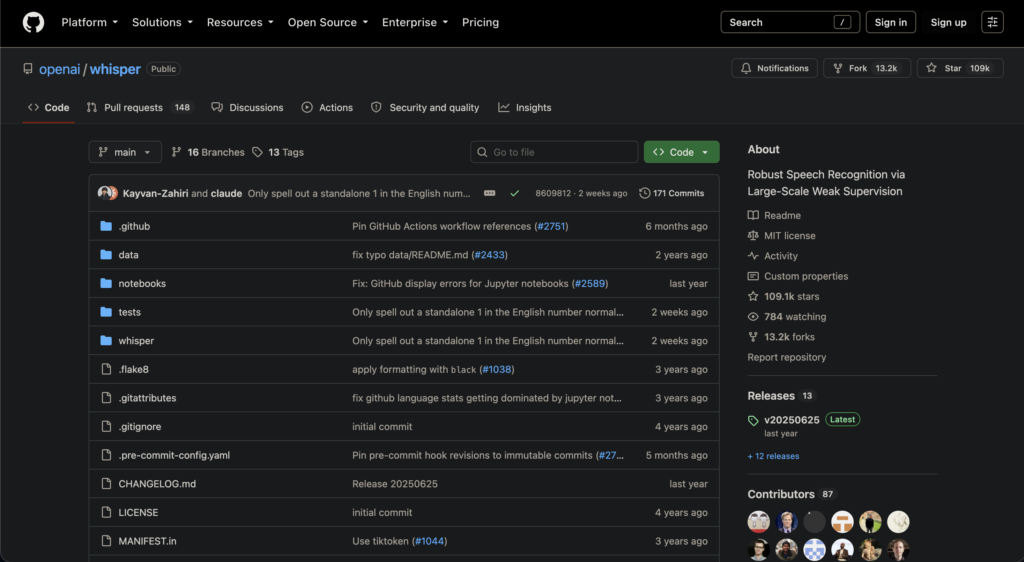Viewport: 1024px width, 562px height.
Task: Click the Kayvan-Zahiri commit author avatar
Action: tap(107, 193)
